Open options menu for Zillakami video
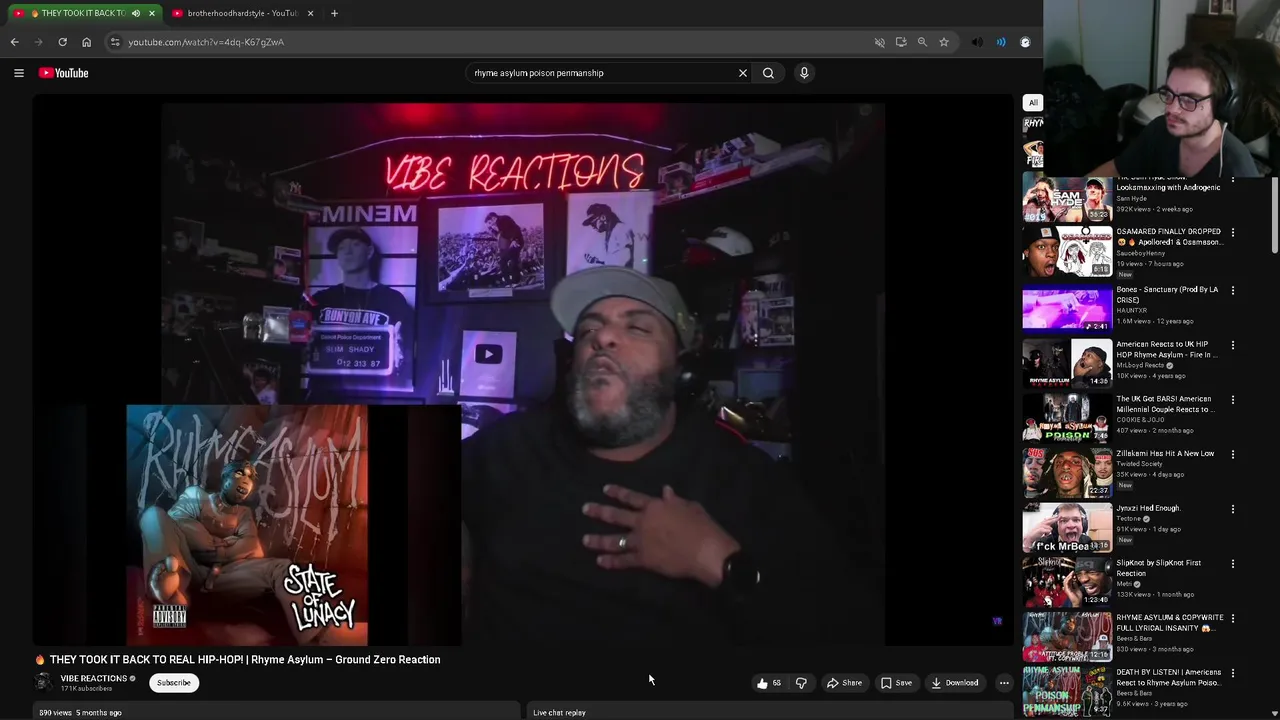 (1232, 454)
